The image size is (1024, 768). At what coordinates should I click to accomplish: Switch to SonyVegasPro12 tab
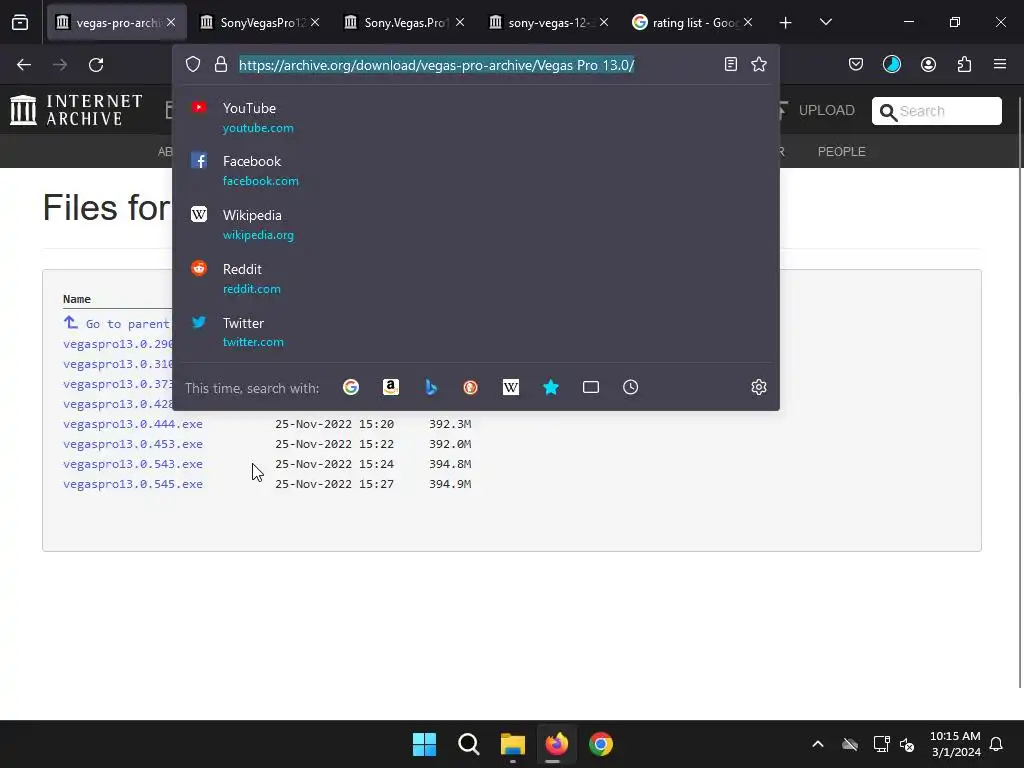tap(259, 23)
